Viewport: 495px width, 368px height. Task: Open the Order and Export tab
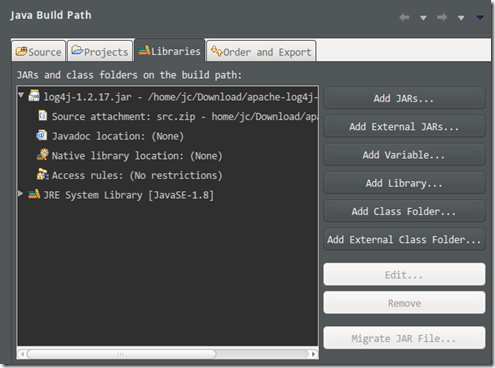261,51
